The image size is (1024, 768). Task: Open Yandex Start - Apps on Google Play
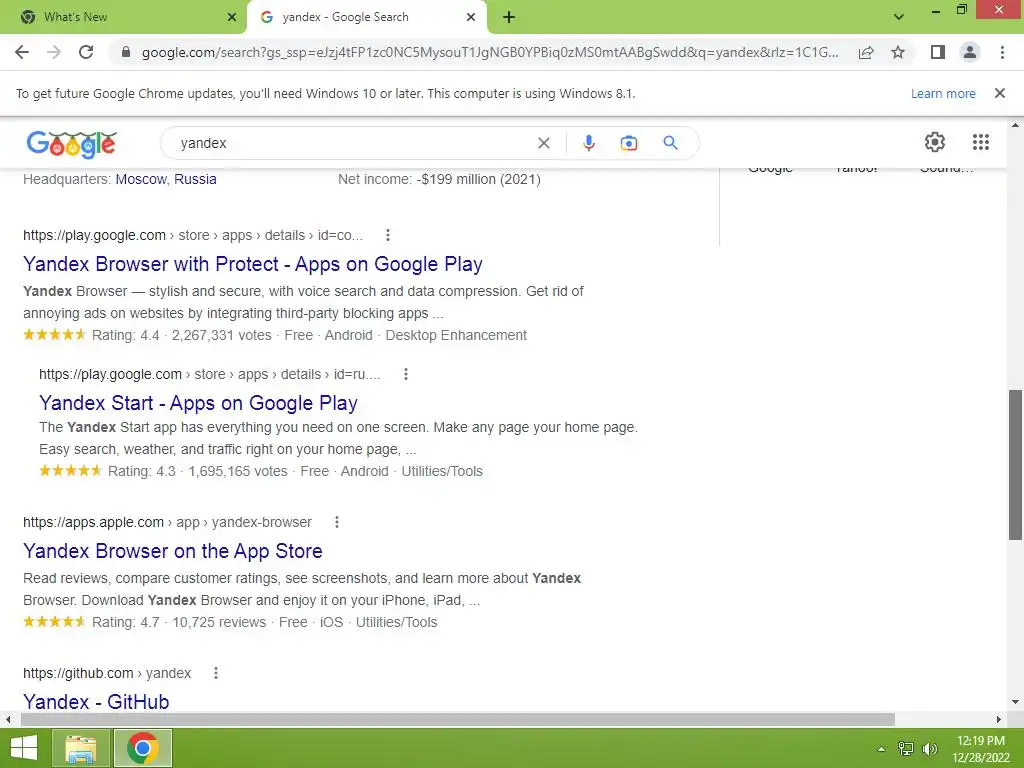click(x=199, y=403)
